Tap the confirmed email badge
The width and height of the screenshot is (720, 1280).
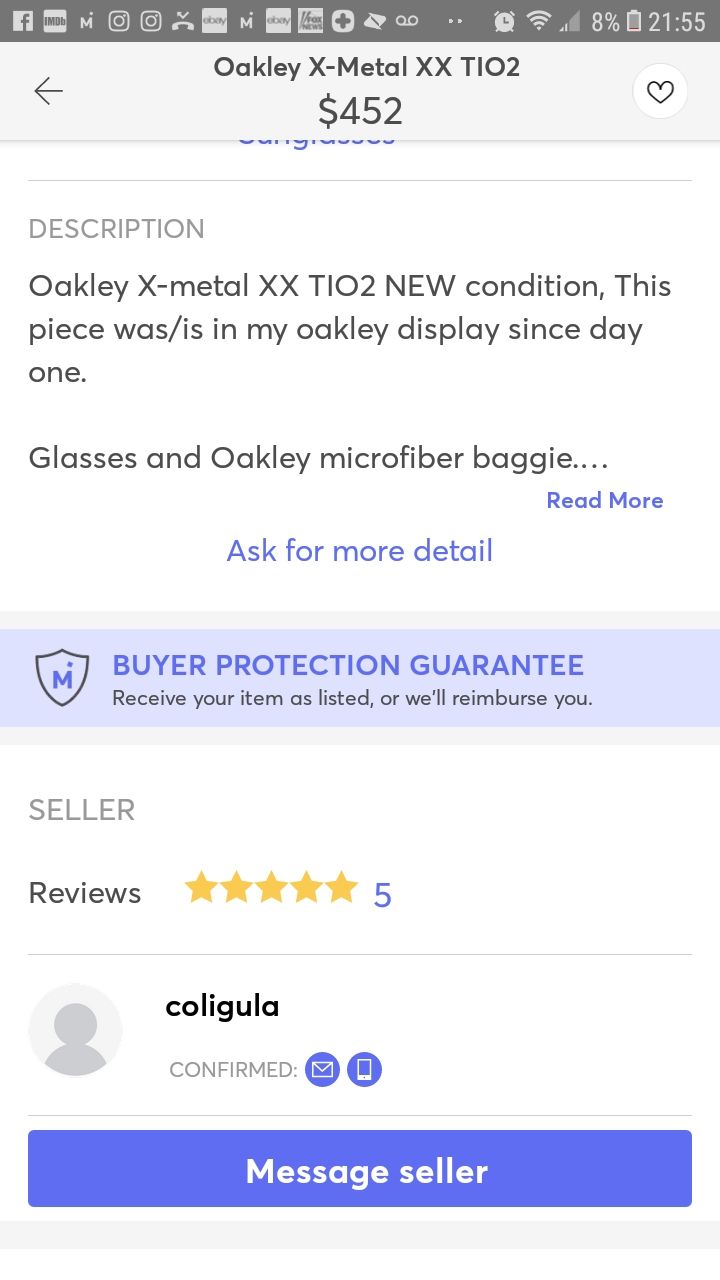322,1069
